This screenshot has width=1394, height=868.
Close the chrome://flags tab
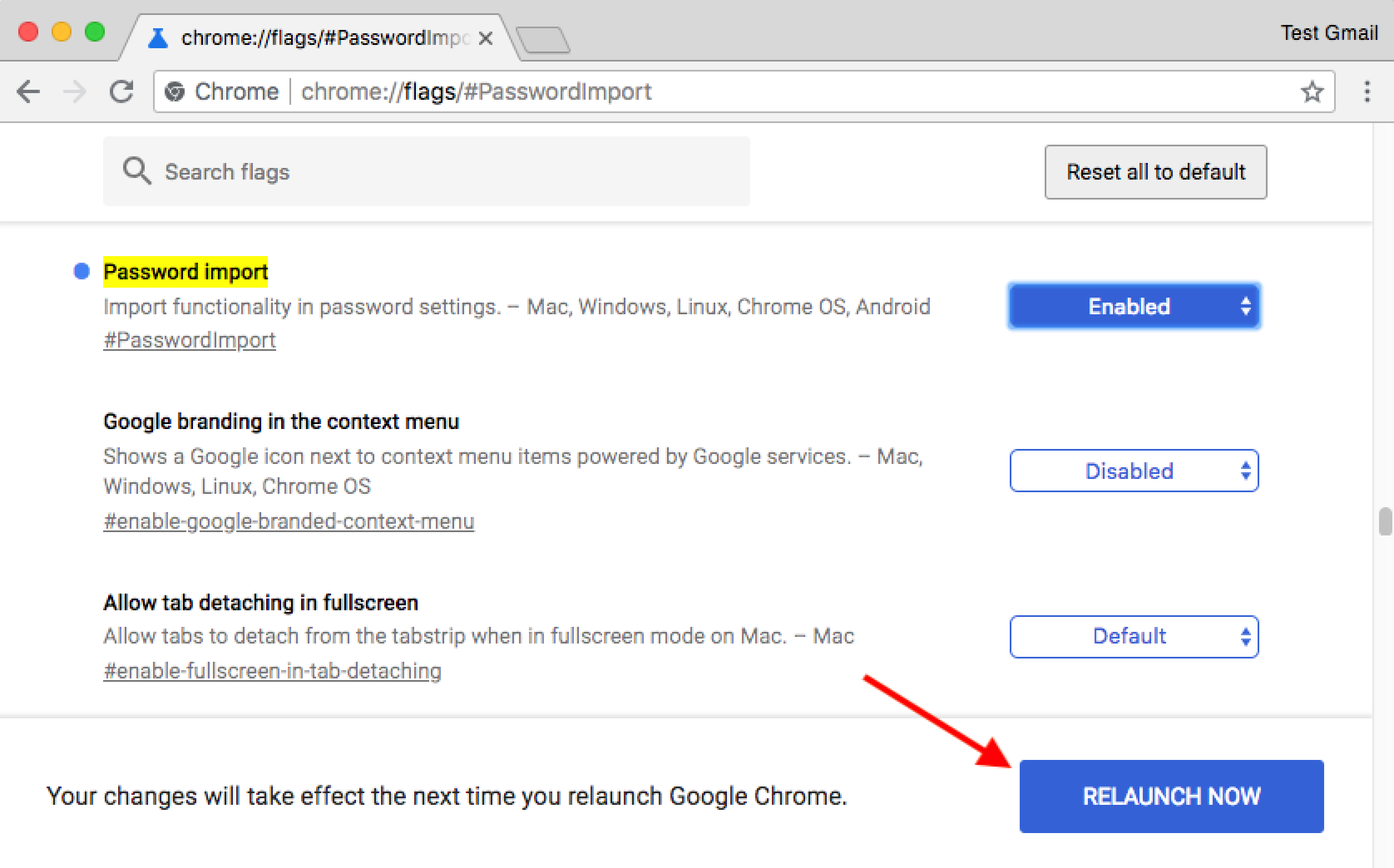tap(486, 38)
